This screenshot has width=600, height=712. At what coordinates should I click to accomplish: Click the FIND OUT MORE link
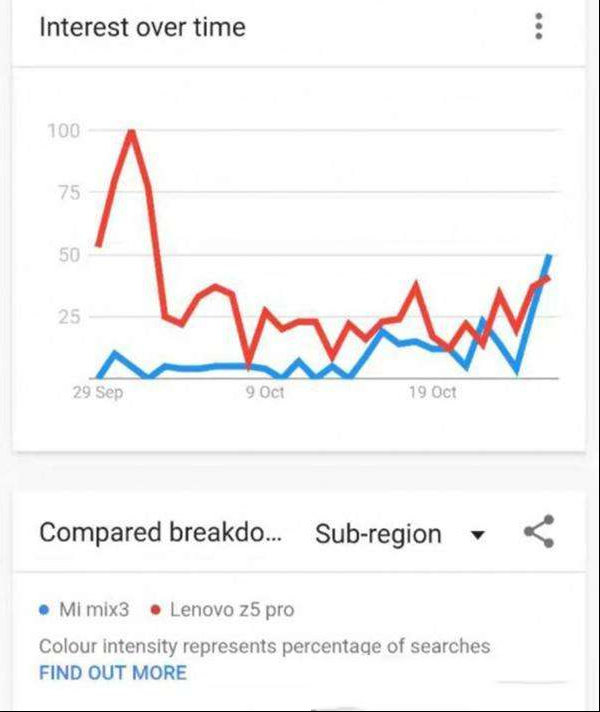[113, 673]
